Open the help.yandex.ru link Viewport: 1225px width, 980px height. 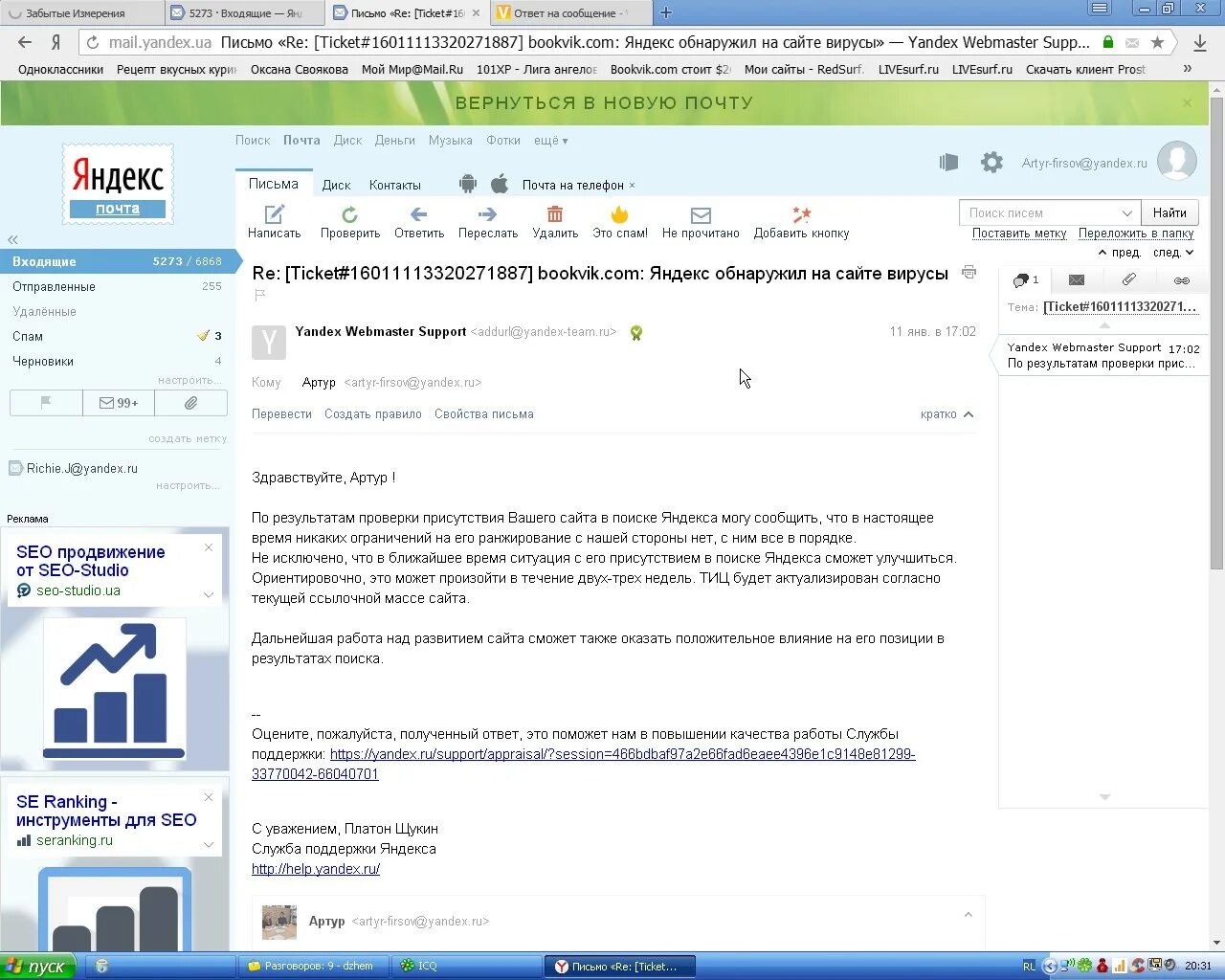pyautogui.click(x=316, y=869)
